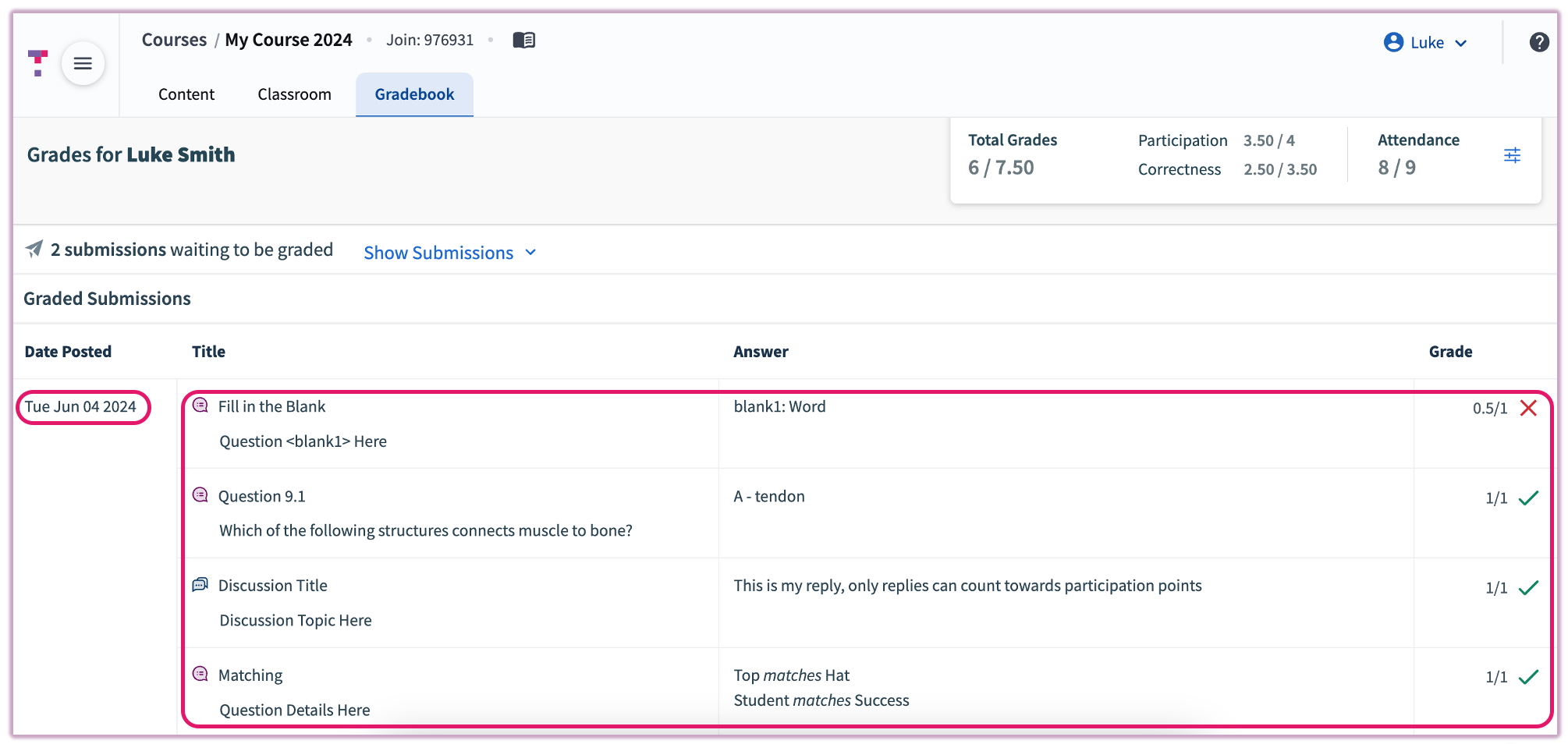Viewport: 1568px width, 744px height.
Task: Click the chevron next to Show Submissions
Action: coord(531,253)
